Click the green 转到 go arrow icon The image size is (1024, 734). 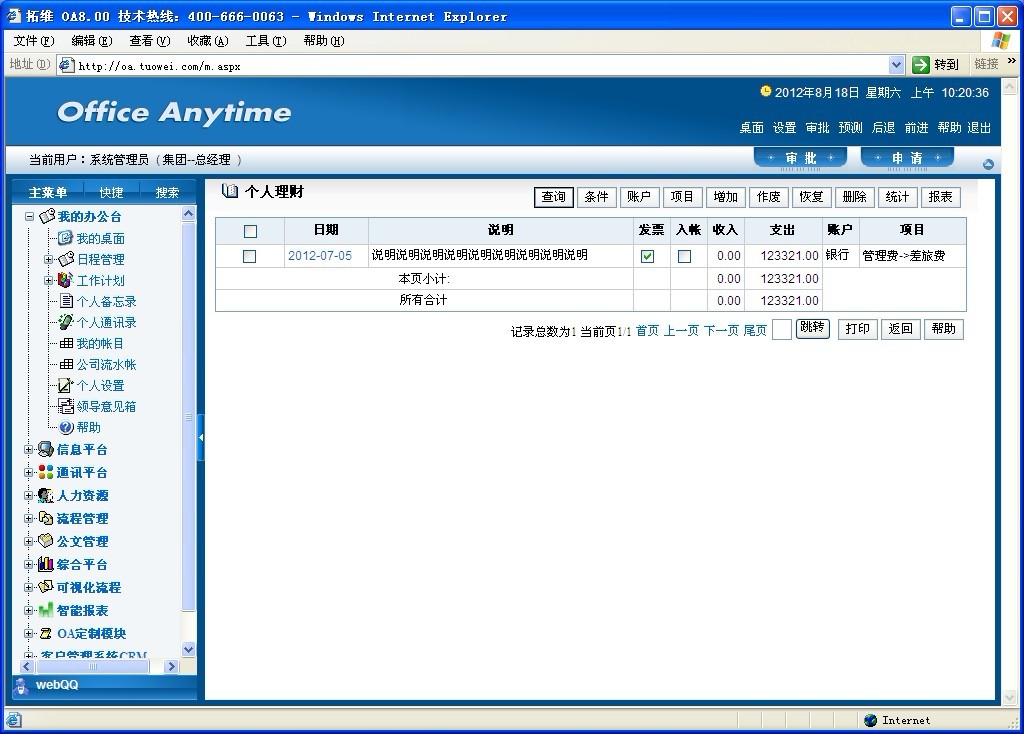tap(921, 64)
